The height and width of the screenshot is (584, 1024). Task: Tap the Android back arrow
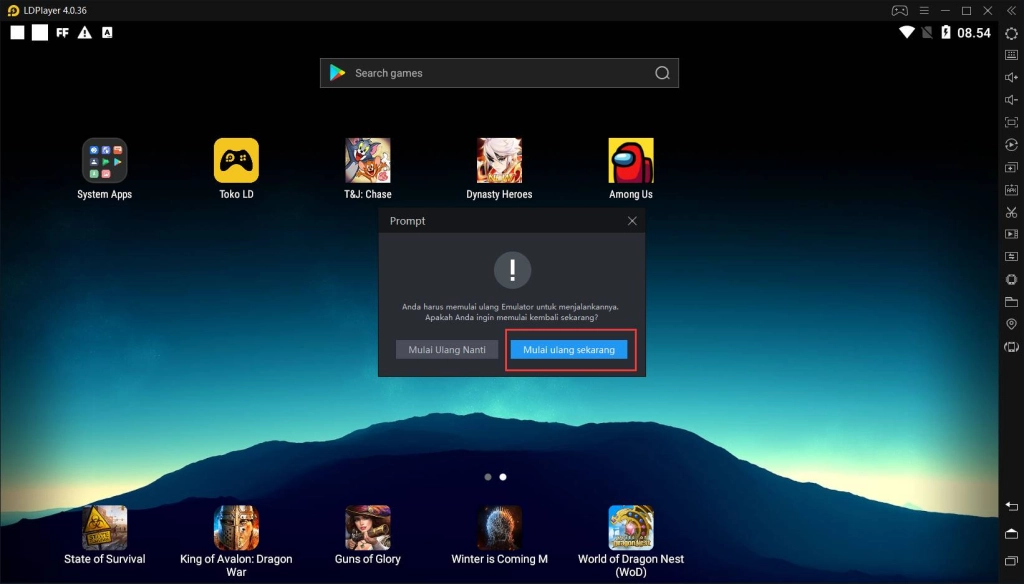click(x=1011, y=506)
